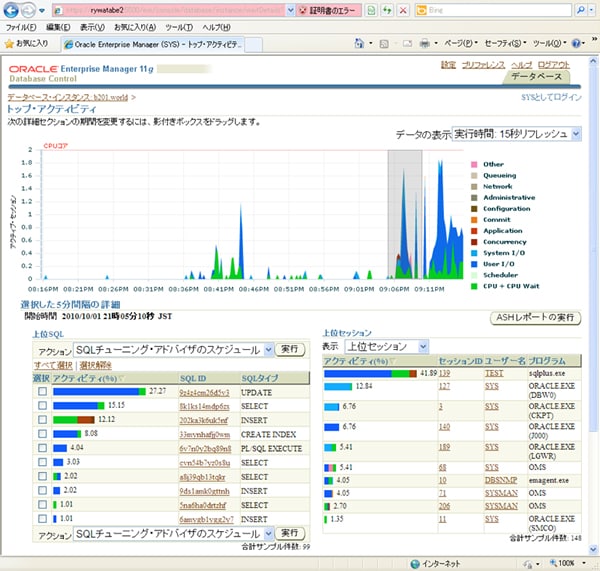Image resolution: width=600 pixels, height=571 pixels.
Task: Open the home icon in command bar
Action: click(359, 43)
